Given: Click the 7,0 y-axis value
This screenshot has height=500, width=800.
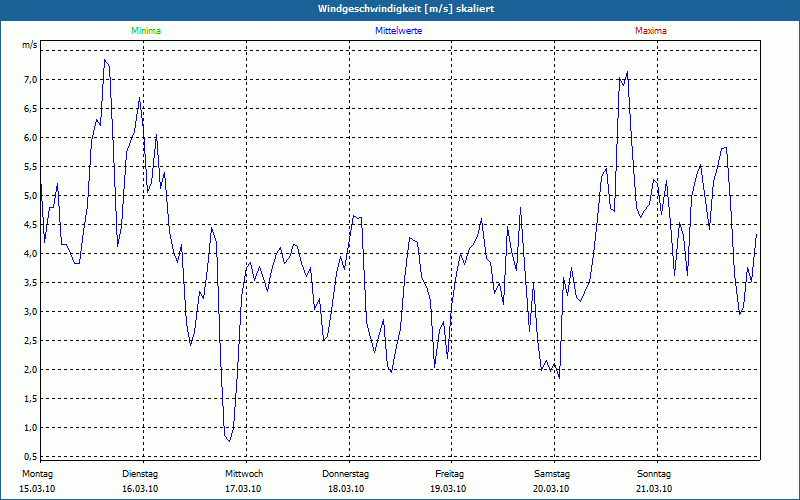Looking at the screenshot, I should [30, 80].
